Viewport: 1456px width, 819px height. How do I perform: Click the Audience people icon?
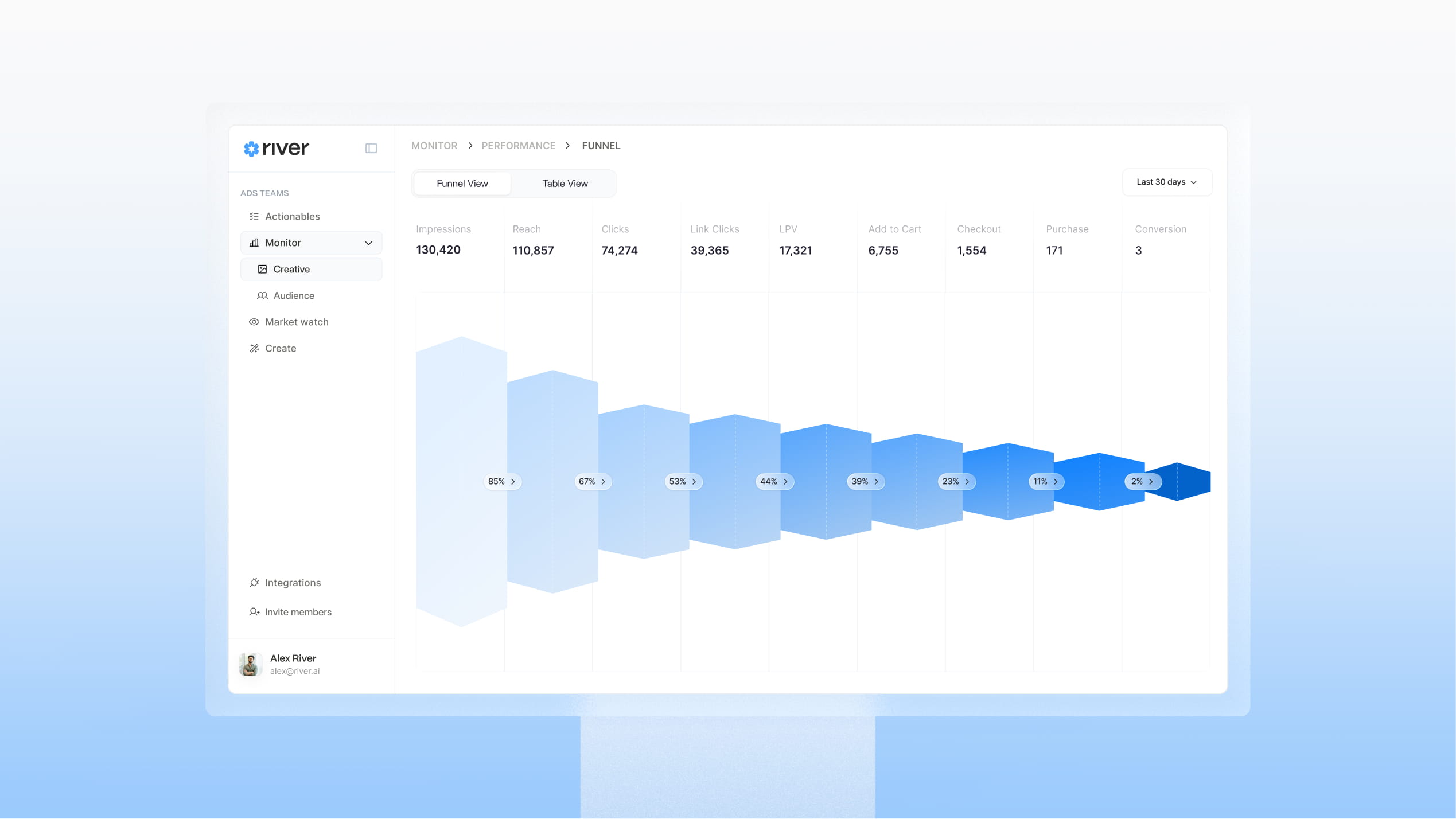[262, 295]
